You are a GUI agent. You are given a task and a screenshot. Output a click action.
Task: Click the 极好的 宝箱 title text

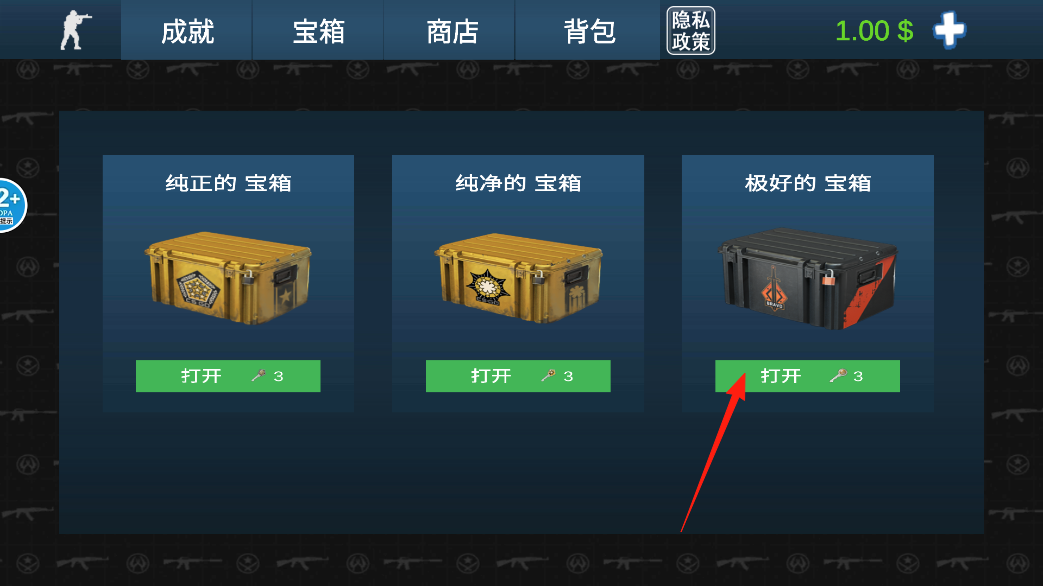tap(808, 183)
